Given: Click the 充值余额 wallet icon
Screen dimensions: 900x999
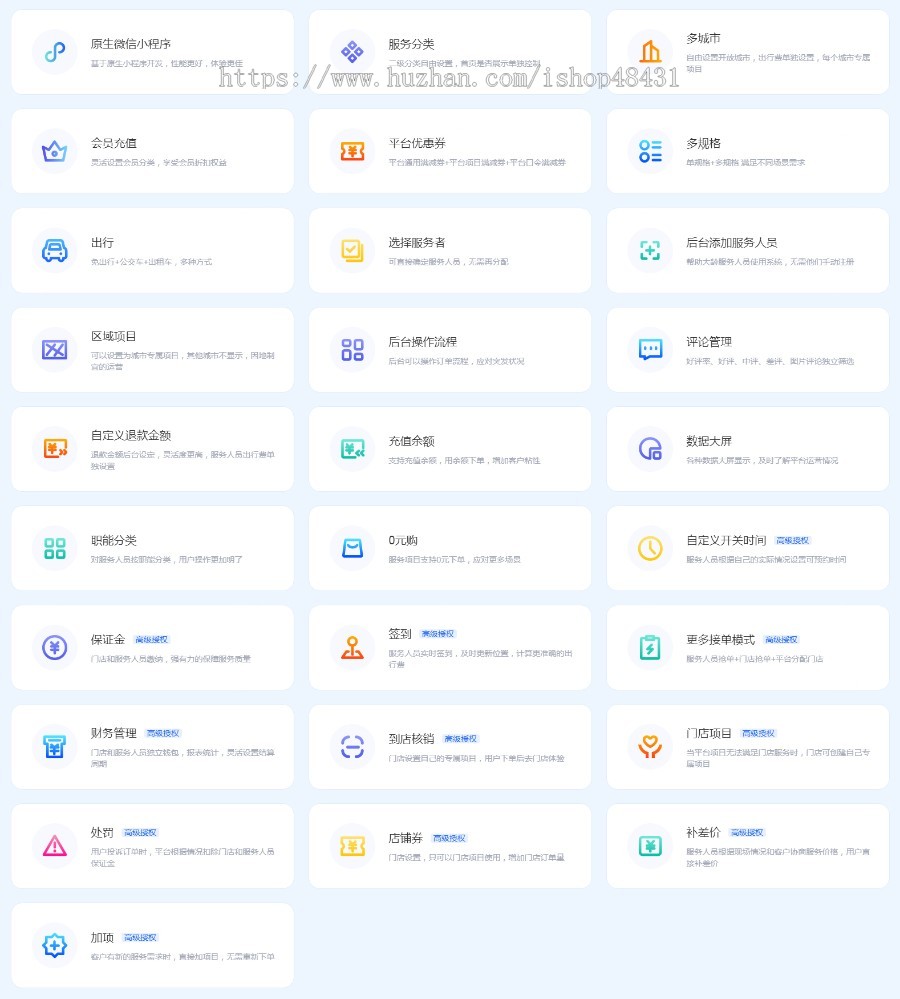Looking at the screenshot, I should [352, 449].
